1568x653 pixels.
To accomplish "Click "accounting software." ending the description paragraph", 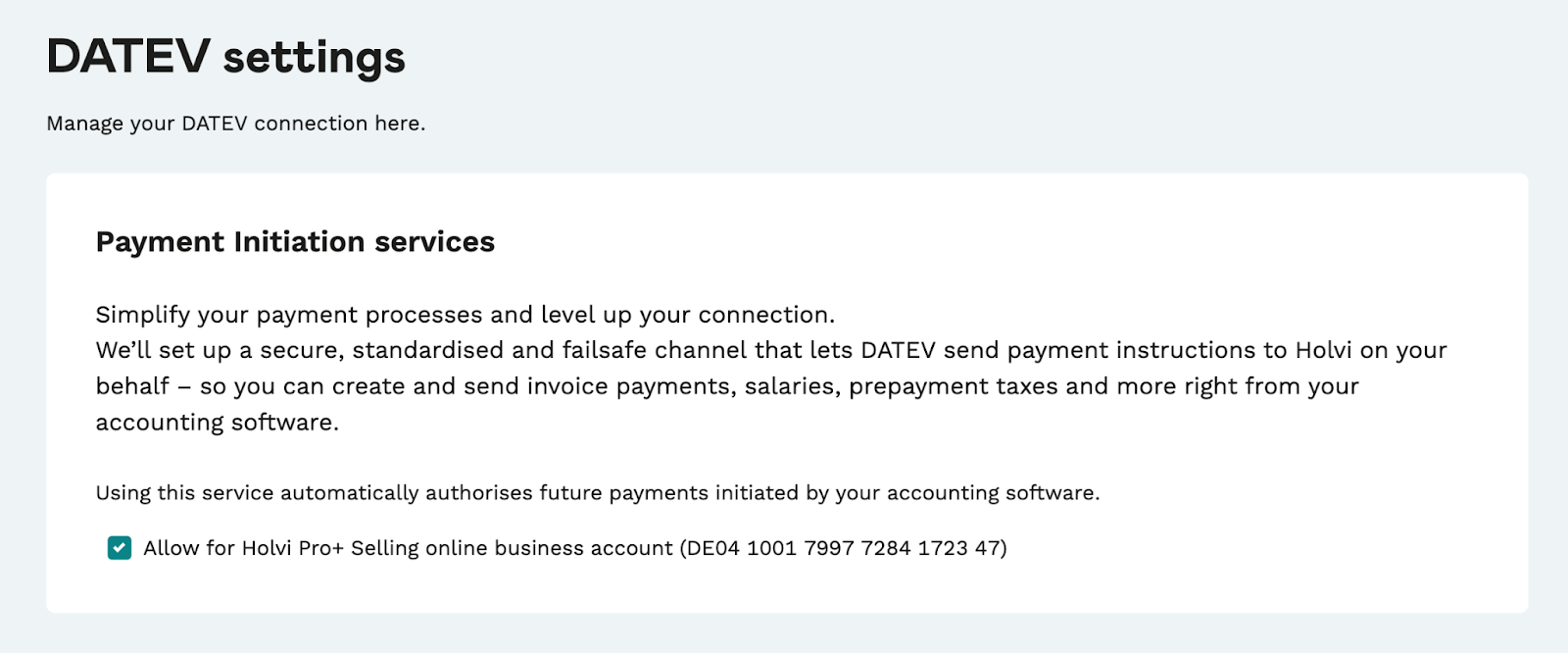I will click(x=217, y=423).
